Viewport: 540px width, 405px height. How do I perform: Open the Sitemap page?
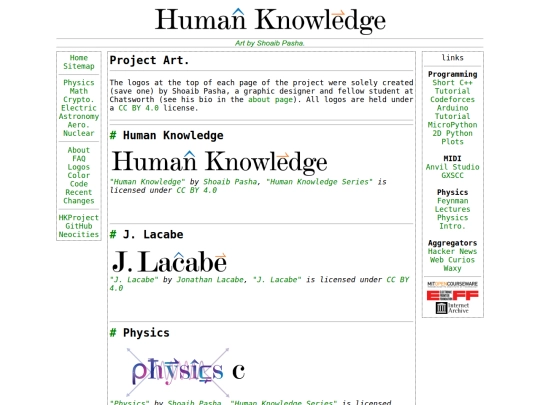coord(79,66)
